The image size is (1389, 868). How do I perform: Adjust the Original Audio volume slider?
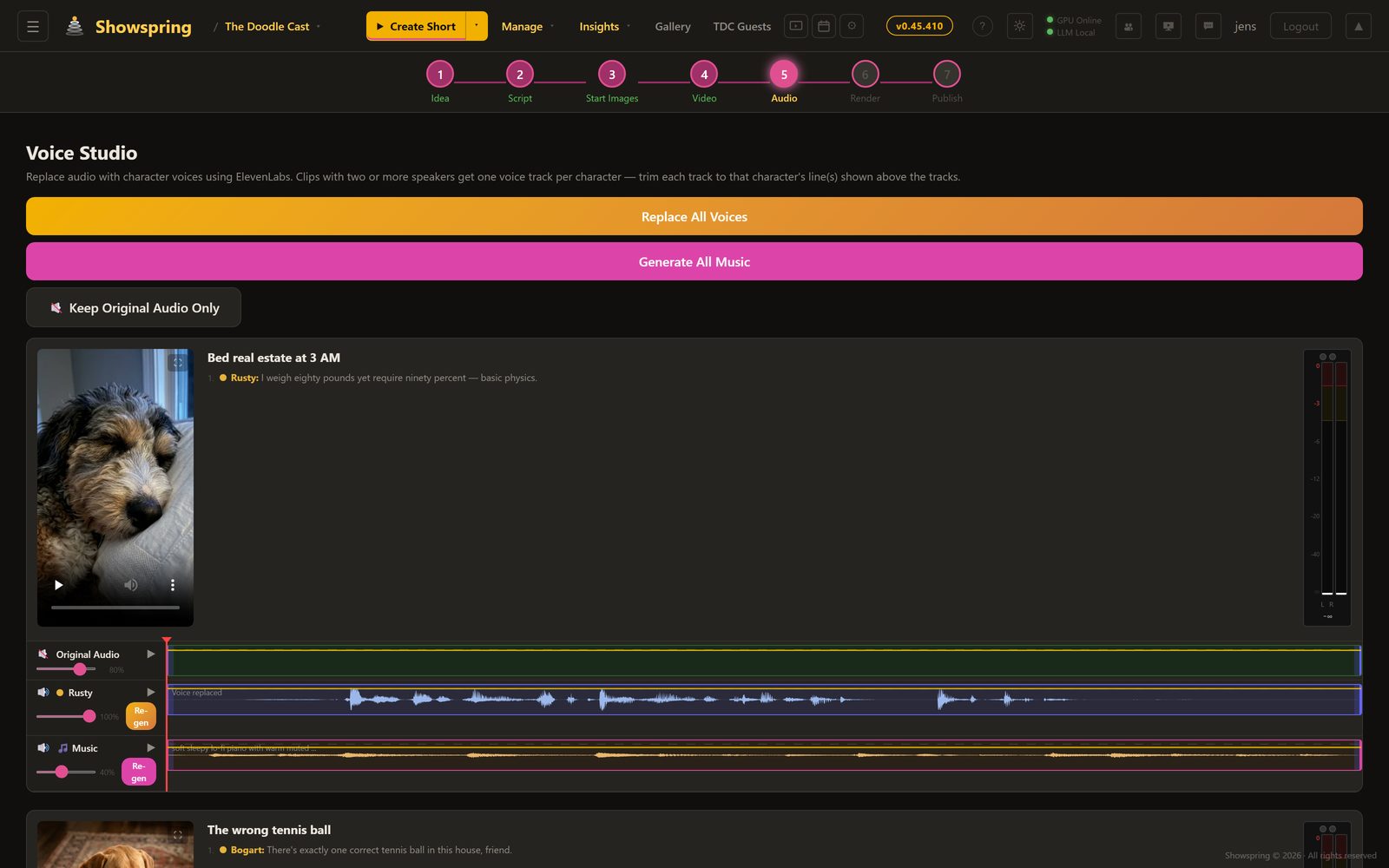tap(66, 669)
